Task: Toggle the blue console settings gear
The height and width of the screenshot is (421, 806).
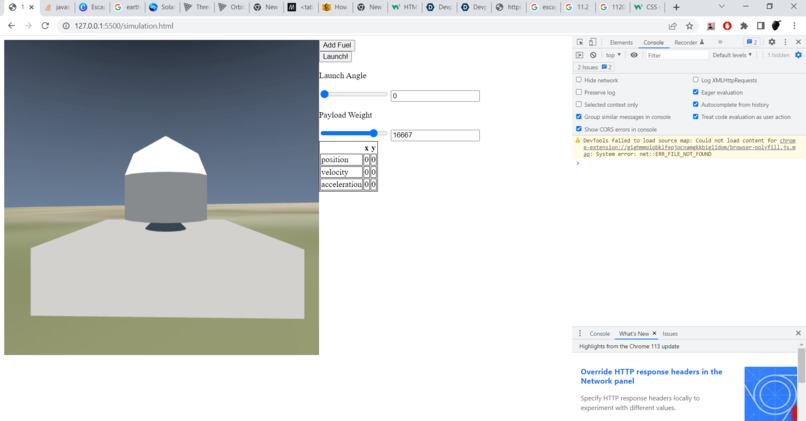Action: pyautogui.click(x=798, y=55)
